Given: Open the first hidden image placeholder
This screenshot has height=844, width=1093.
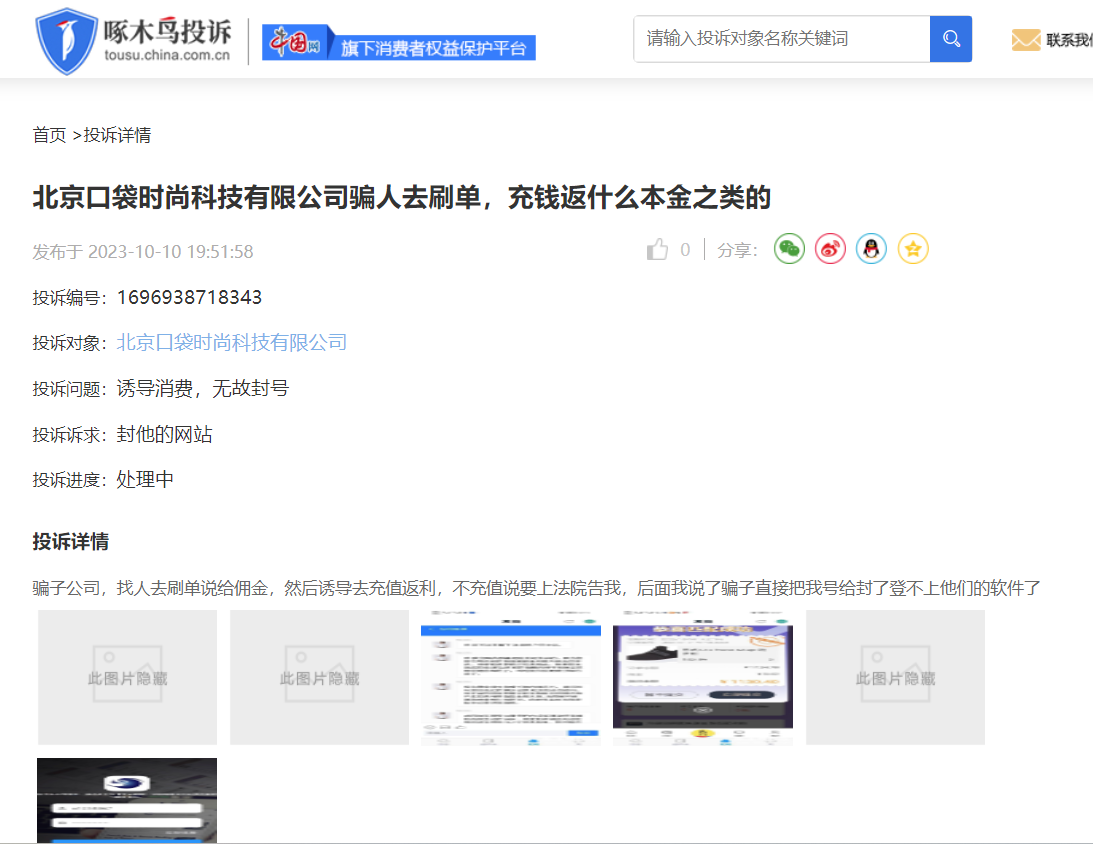Looking at the screenshot, I should [127, 677].
